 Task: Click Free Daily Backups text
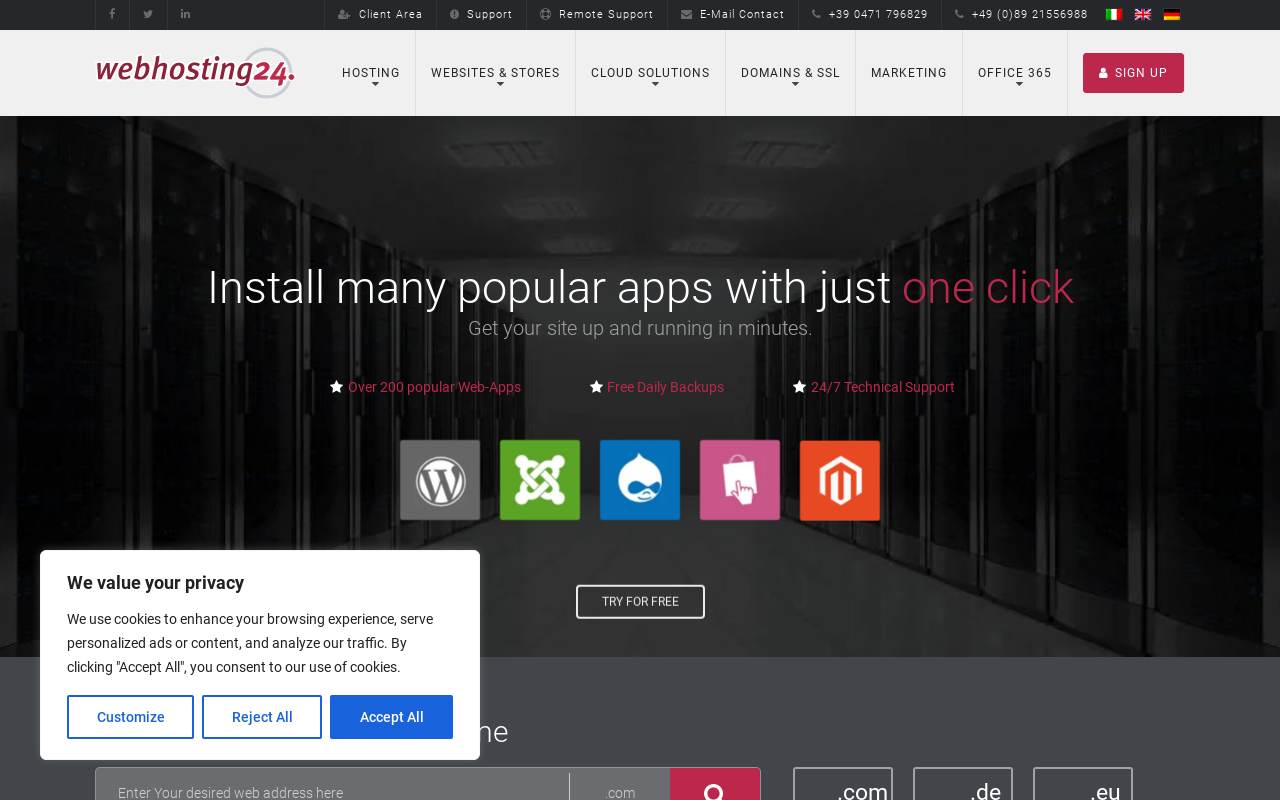coord(665,387)
